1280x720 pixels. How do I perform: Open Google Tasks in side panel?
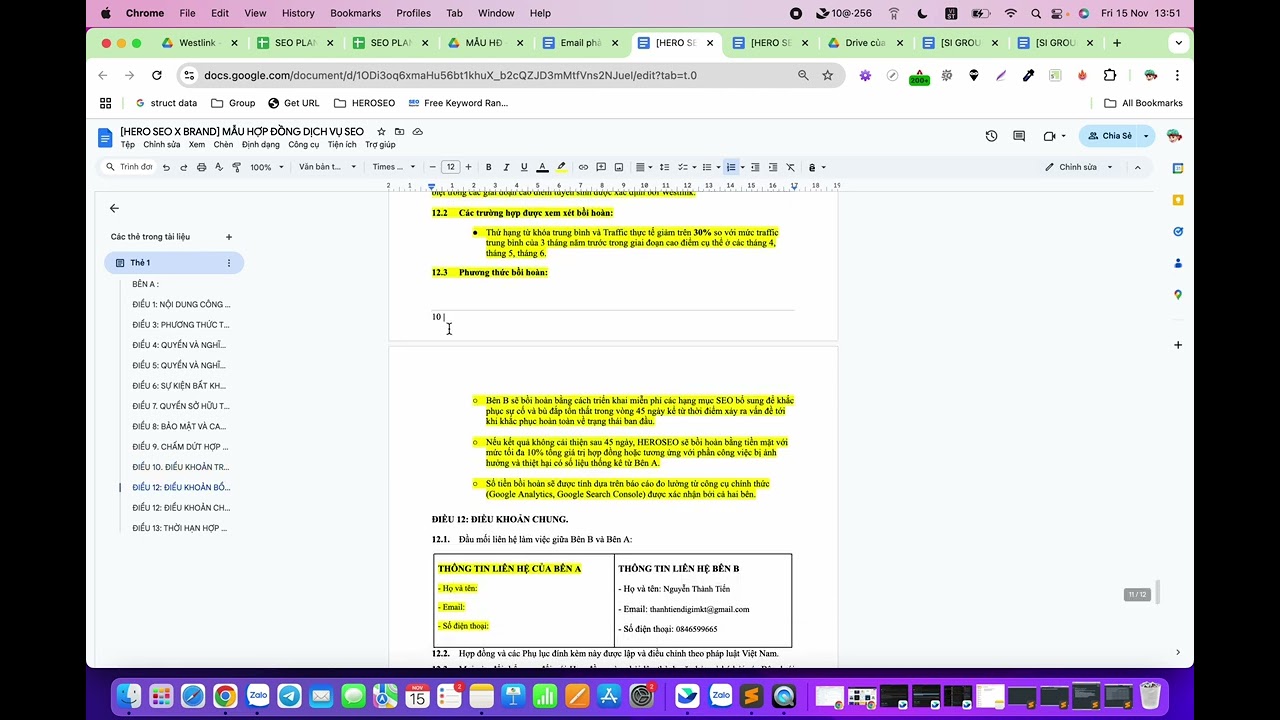coord(1178,231)
